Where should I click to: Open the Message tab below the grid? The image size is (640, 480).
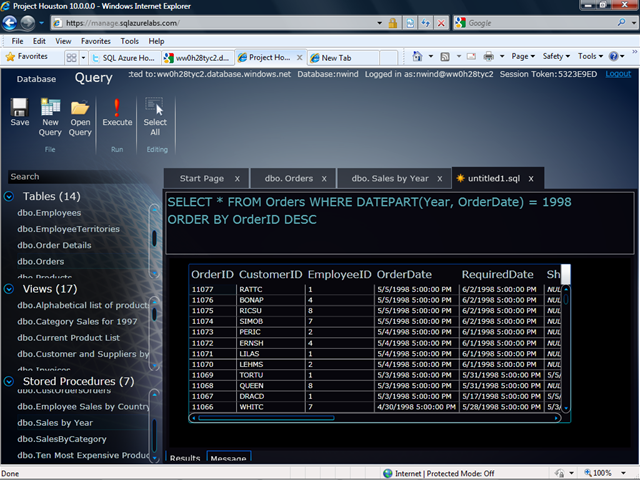[228, 457]
